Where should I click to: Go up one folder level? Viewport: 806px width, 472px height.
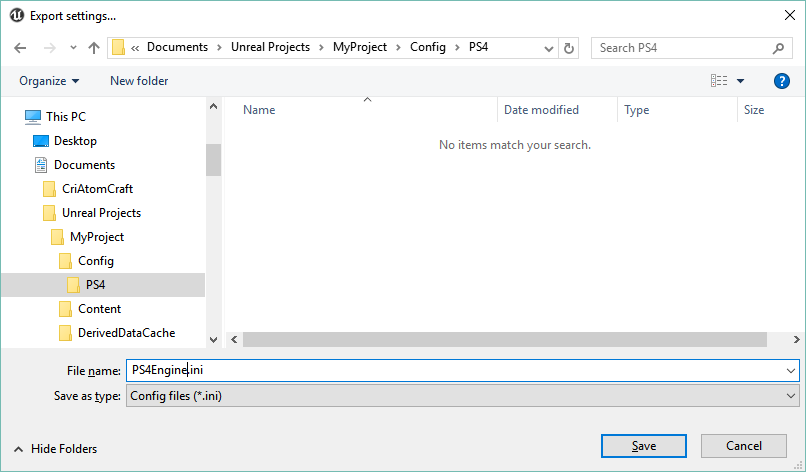click(94, 48)
